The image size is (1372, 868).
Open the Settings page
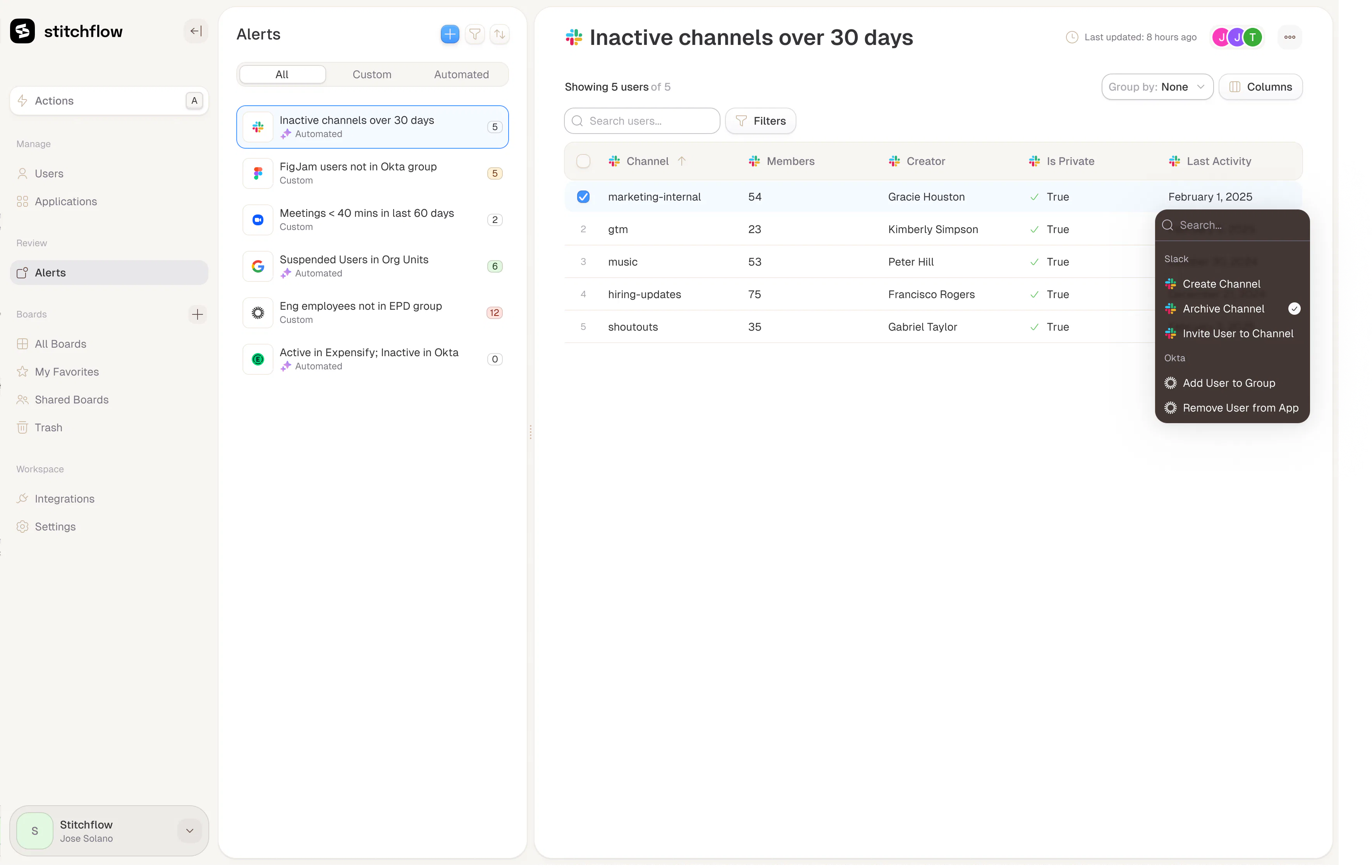(x=109, y=527)
